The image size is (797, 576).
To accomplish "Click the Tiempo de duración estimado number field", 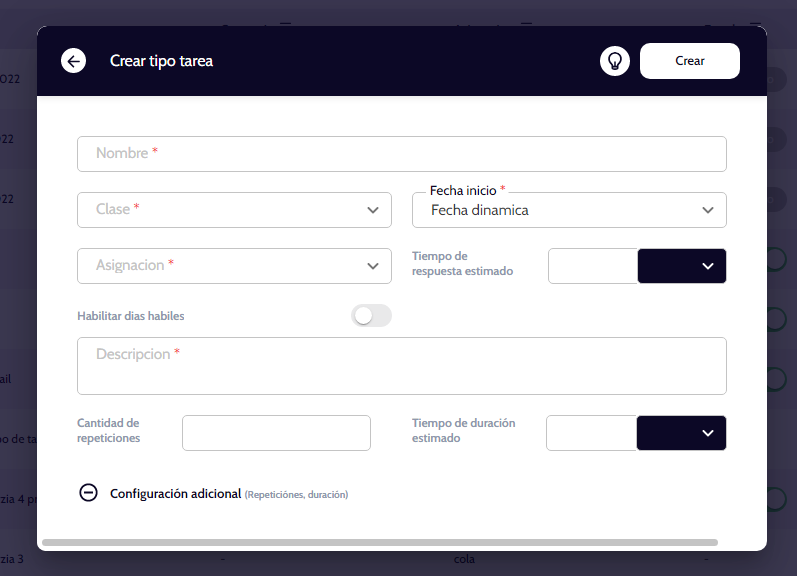I will click(591, 433).
